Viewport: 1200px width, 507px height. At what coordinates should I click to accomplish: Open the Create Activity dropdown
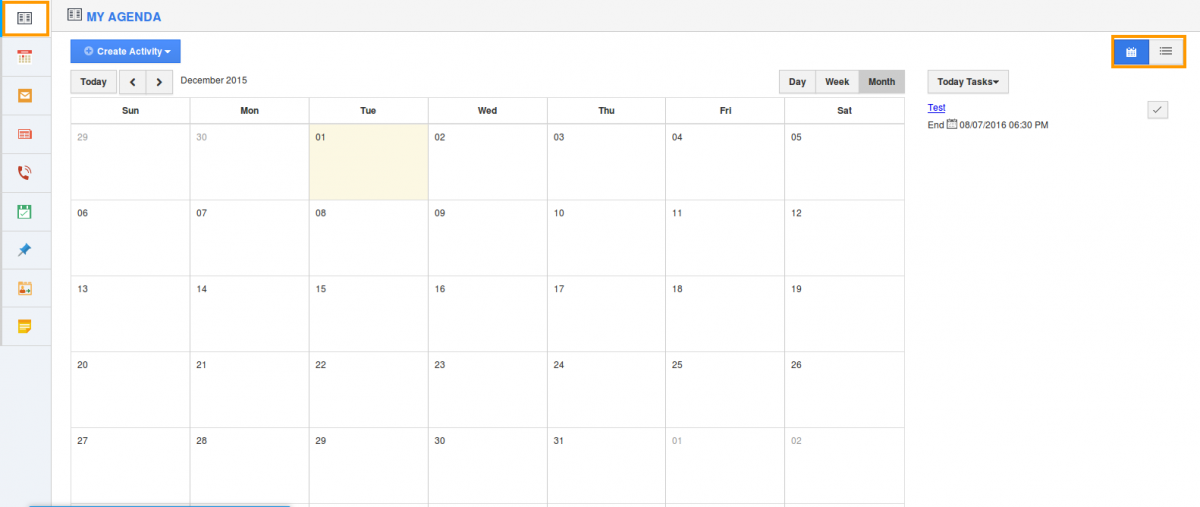tap(126, 51)
